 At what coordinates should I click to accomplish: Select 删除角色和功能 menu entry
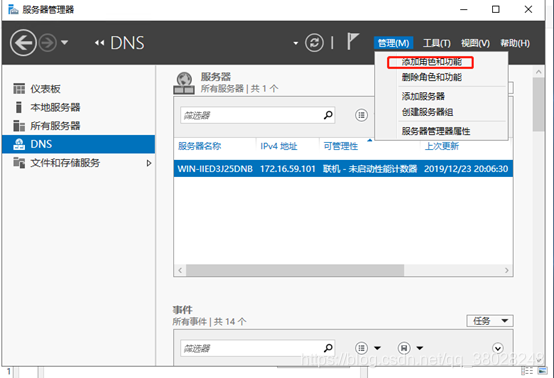(x=431, y=77)
